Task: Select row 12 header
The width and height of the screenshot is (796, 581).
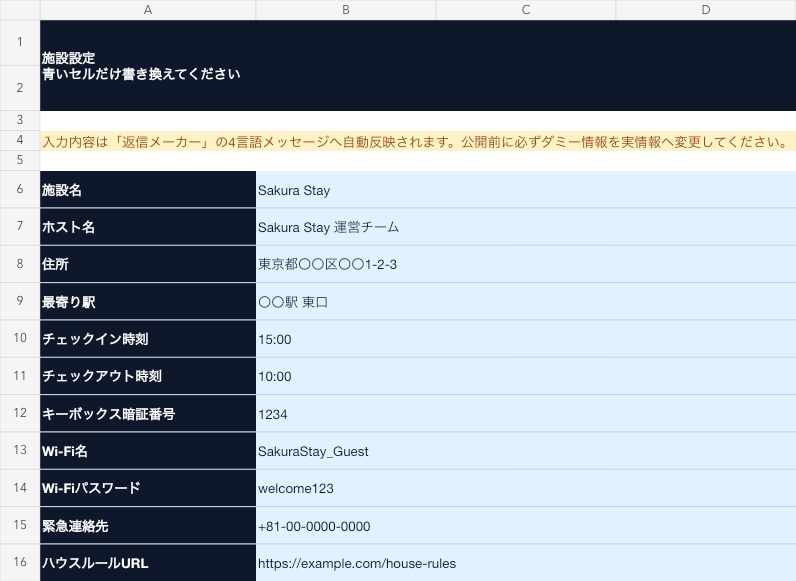Action: coord(20,413)
